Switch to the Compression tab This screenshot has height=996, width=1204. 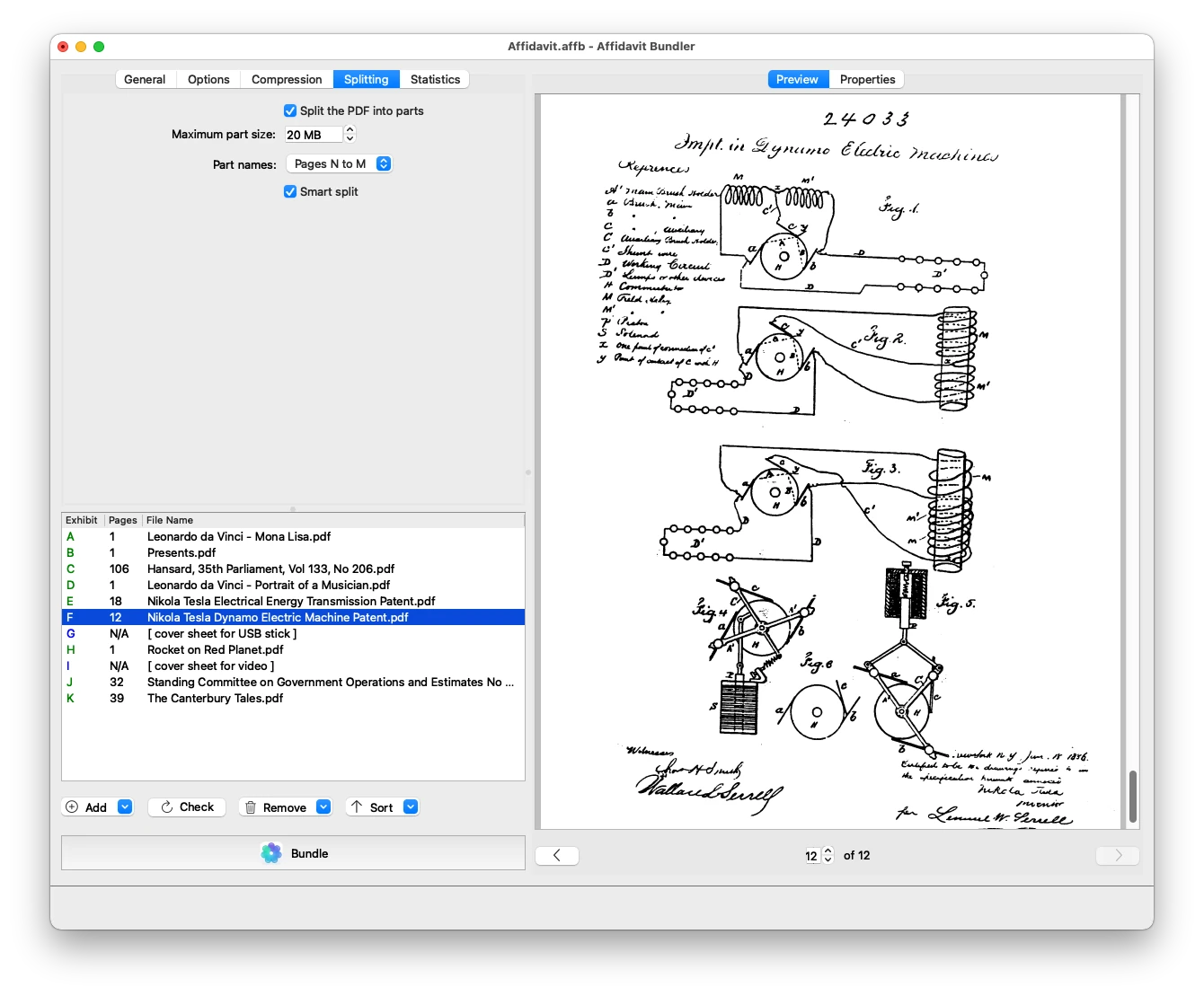click(287, 79)
